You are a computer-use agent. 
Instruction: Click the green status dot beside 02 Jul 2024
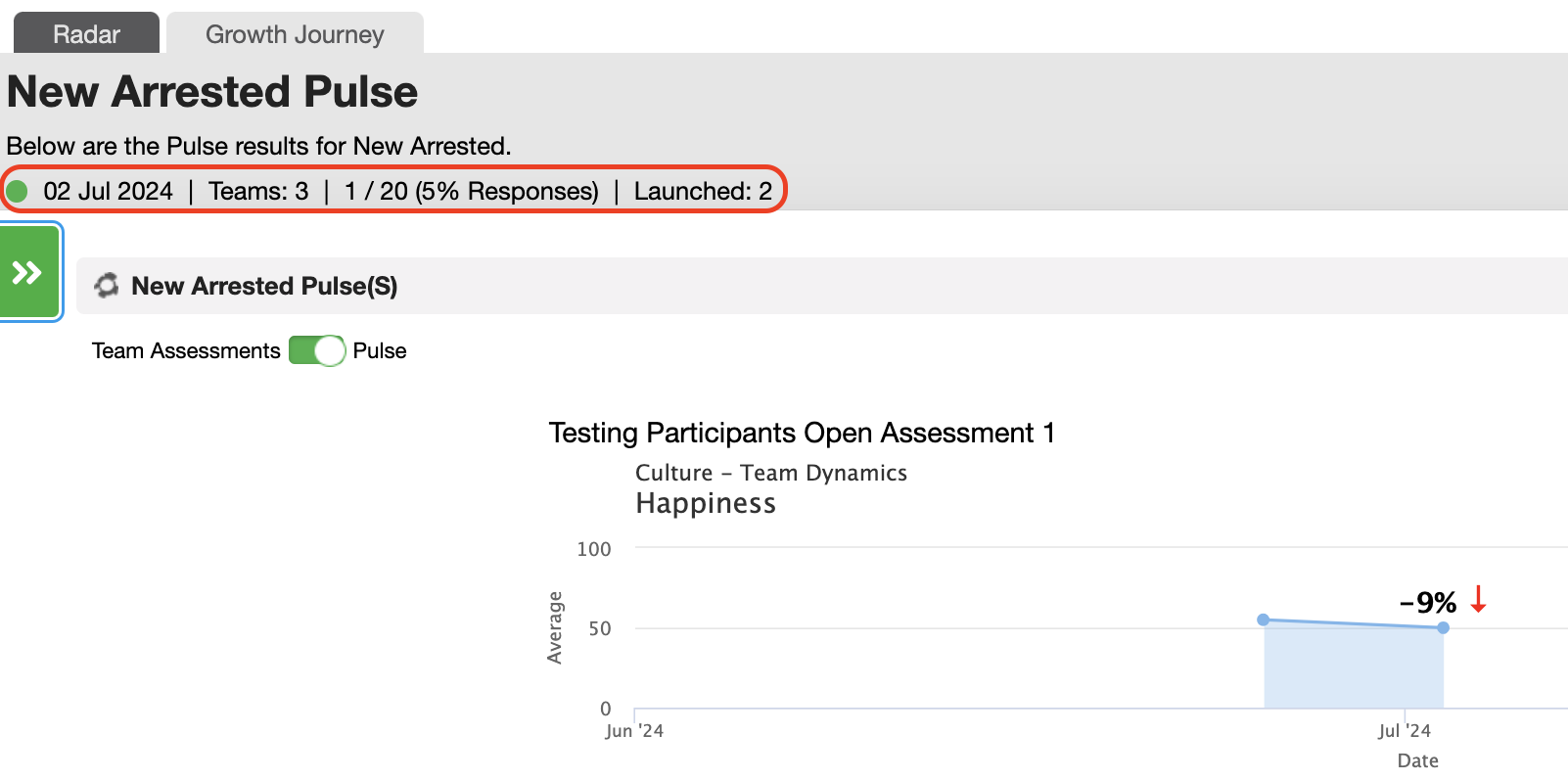18,190
